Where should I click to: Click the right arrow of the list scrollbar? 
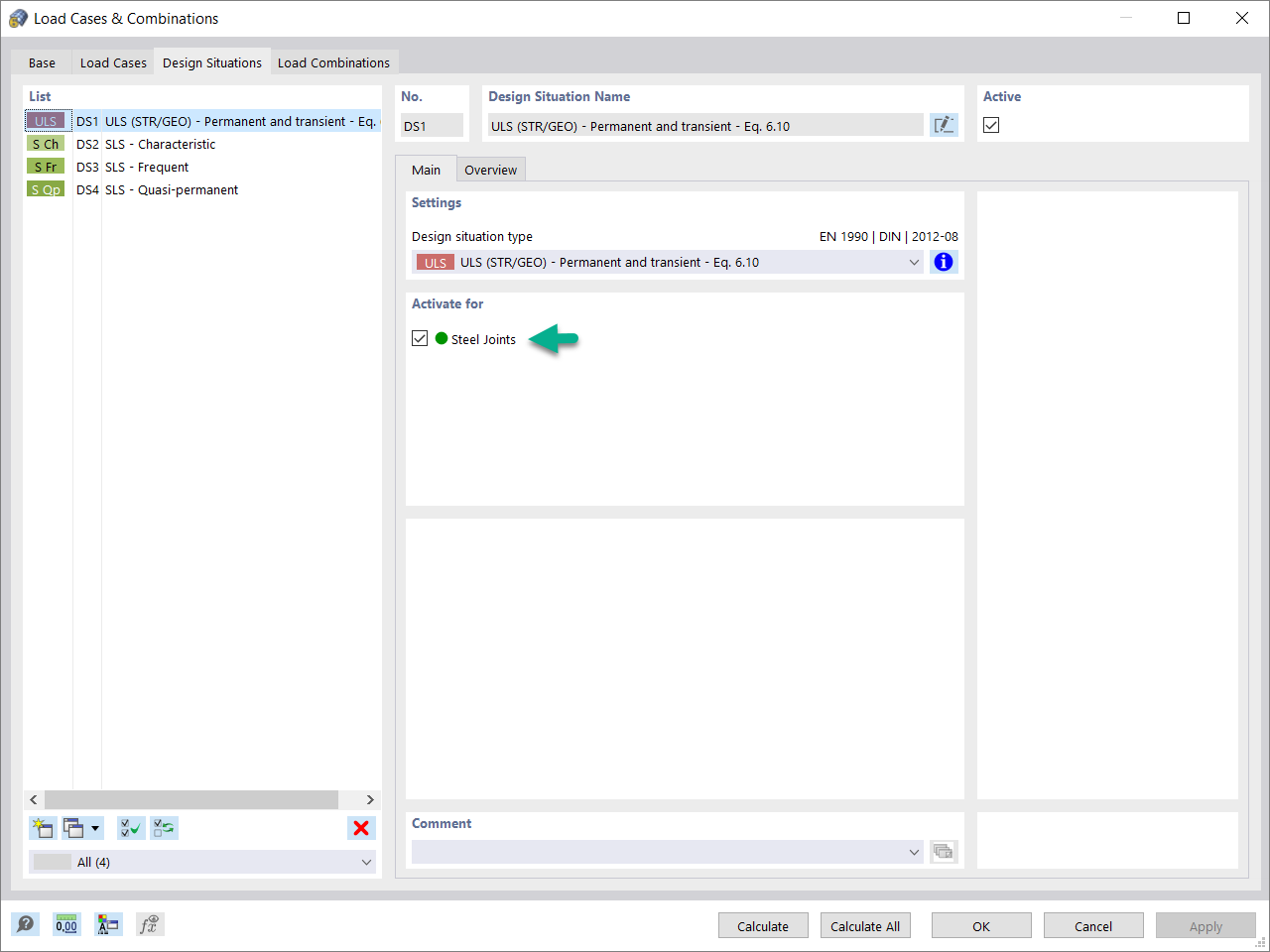click(370, 799)
